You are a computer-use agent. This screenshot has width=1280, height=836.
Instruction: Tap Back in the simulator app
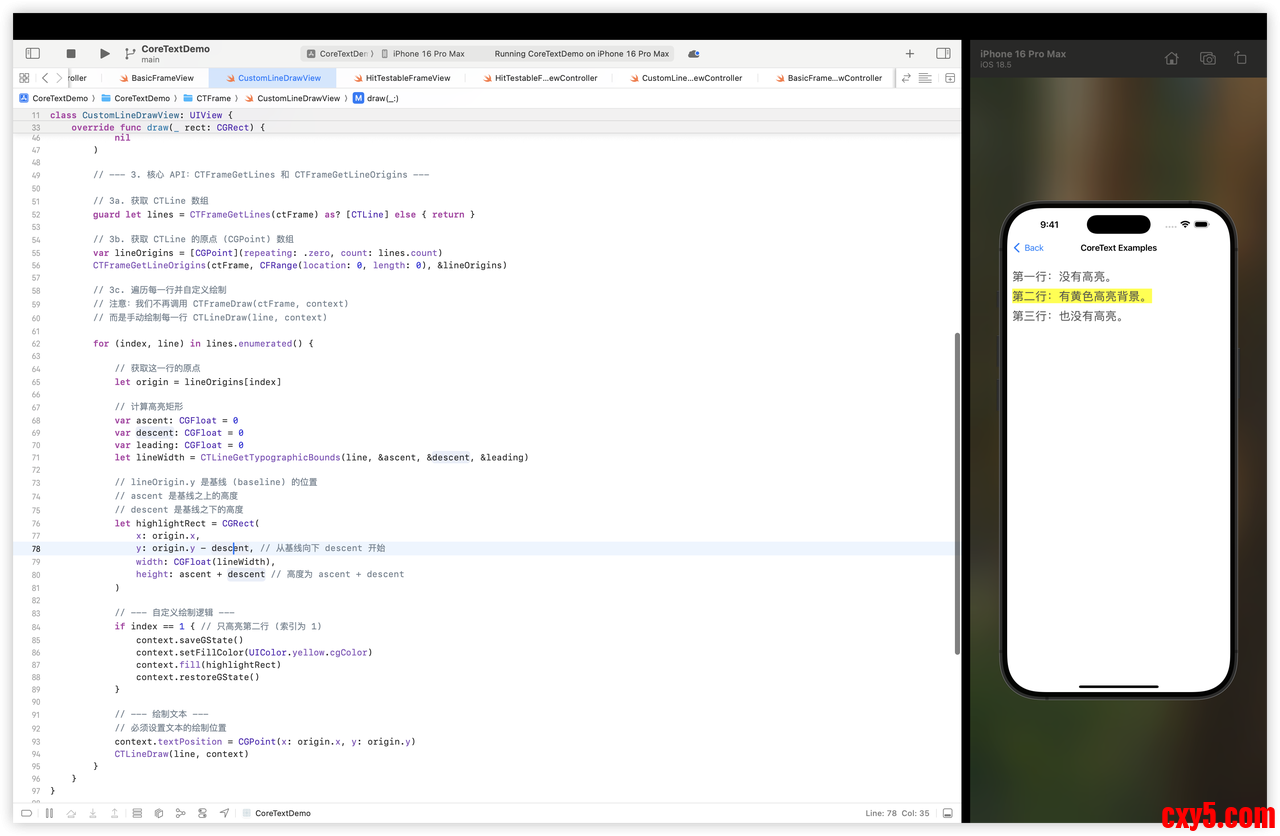1029,248
